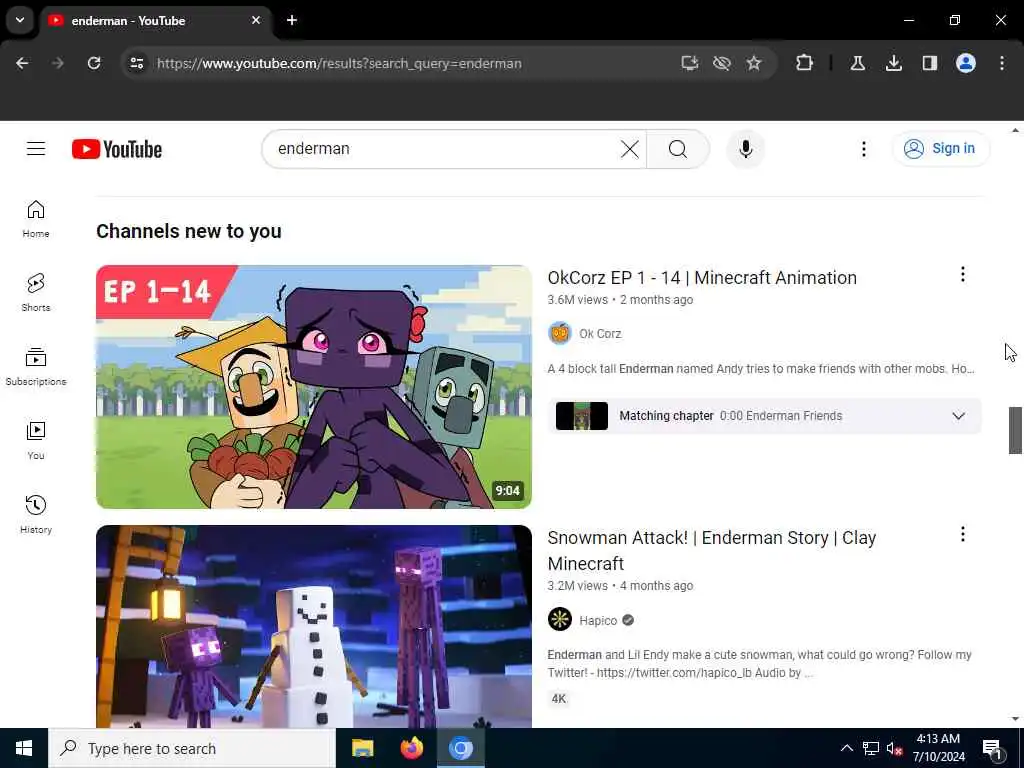Click the 9:04 duration badge

[507, 490]
